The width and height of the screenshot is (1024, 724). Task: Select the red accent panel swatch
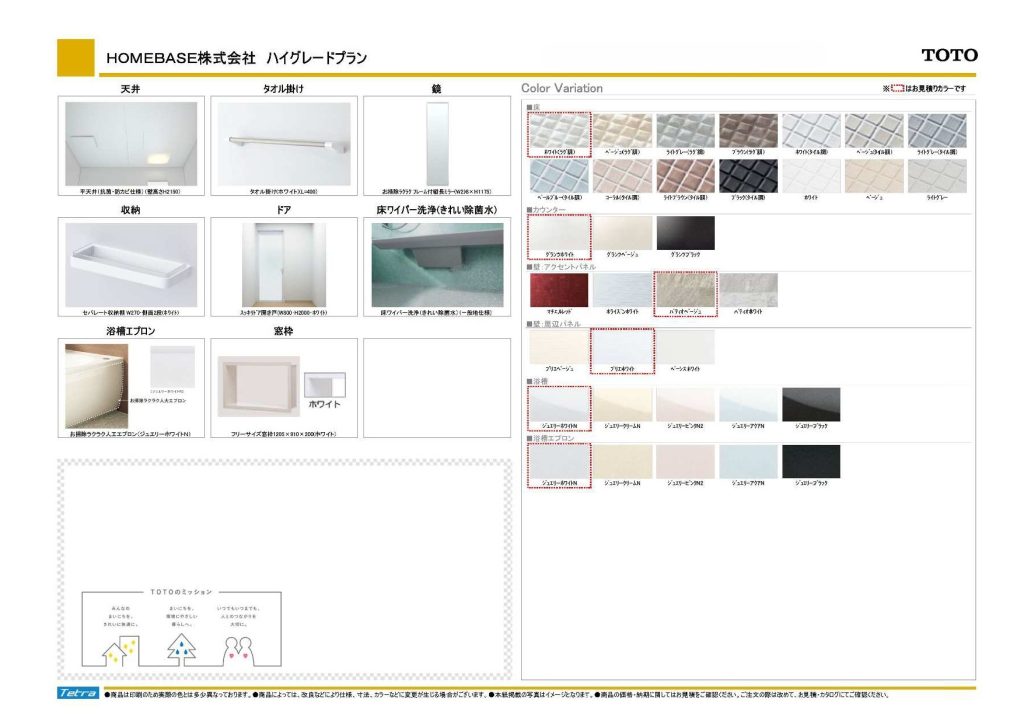tap(559, 290)
